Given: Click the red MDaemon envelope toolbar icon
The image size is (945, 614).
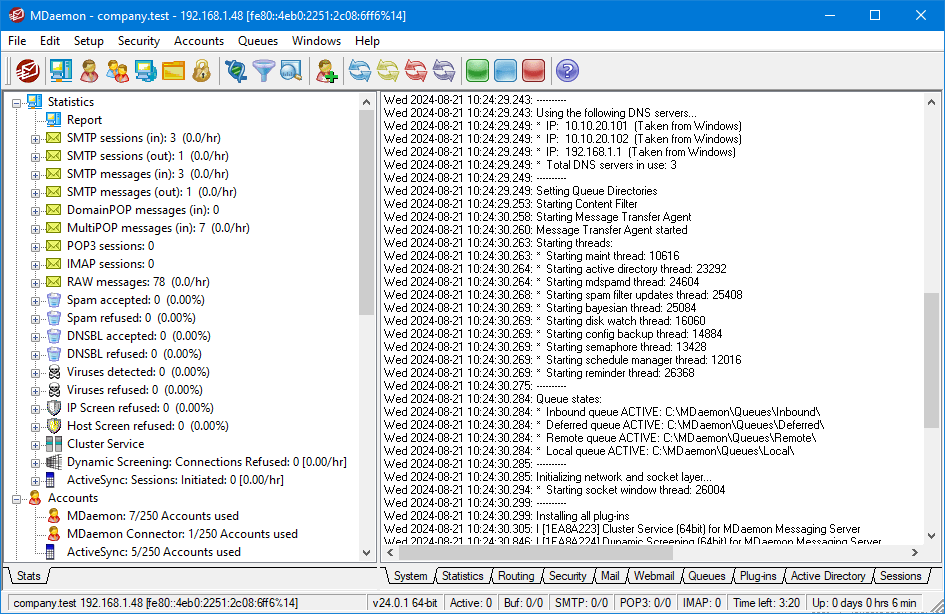Looking at the screenshot, I should [28, 70].
